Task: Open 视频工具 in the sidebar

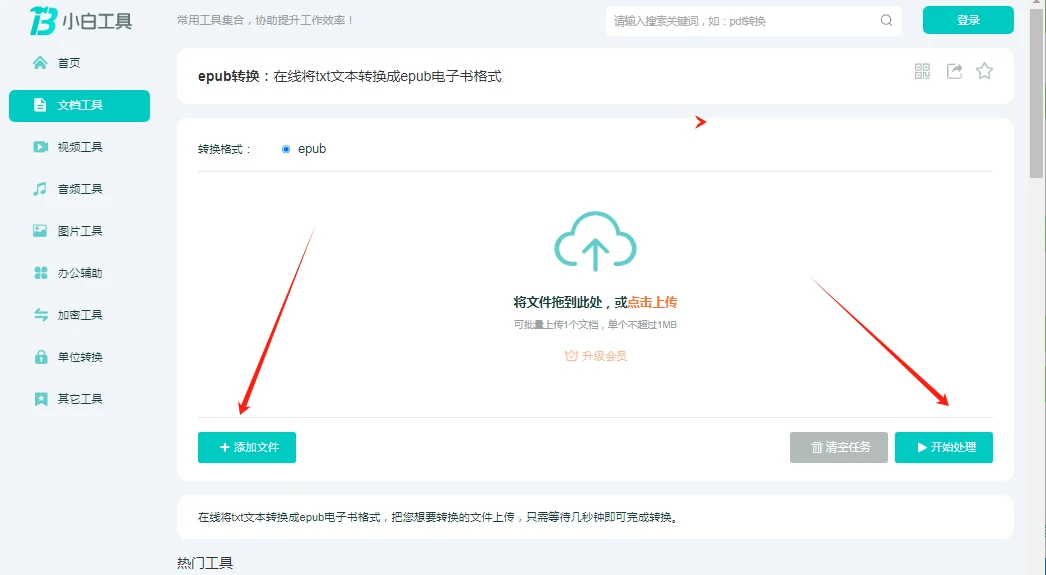Action: (x=79, y=147)
